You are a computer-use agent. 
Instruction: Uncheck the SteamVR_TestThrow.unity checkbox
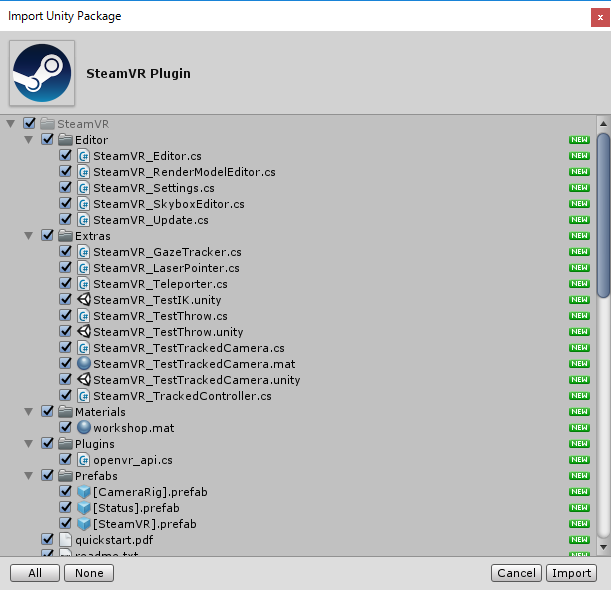click(x=65, y=331)
